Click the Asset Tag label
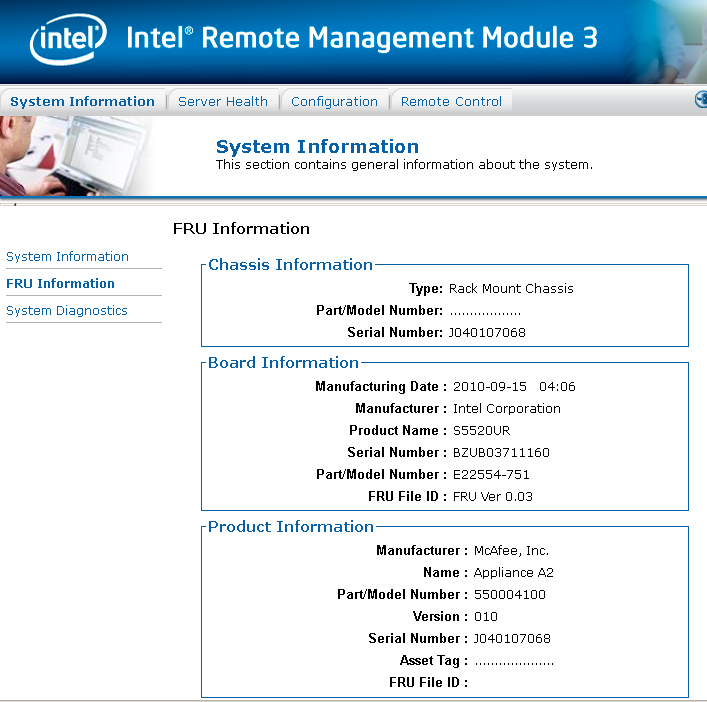This screenshot has height=702, width=707. click(434, 661)
